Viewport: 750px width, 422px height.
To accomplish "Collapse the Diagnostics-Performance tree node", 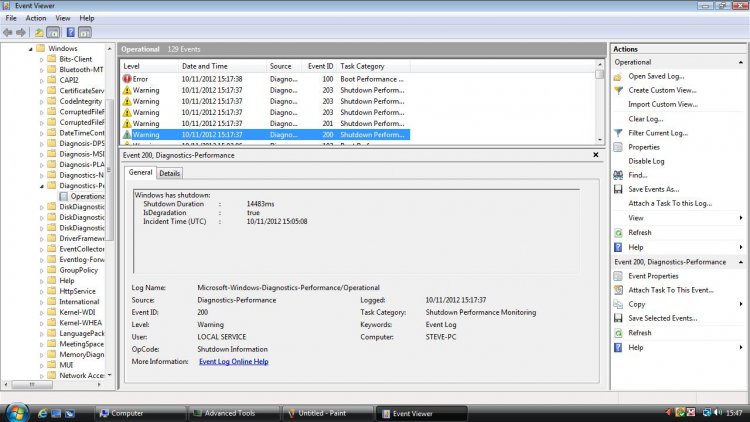I will (x=42, y=186).
